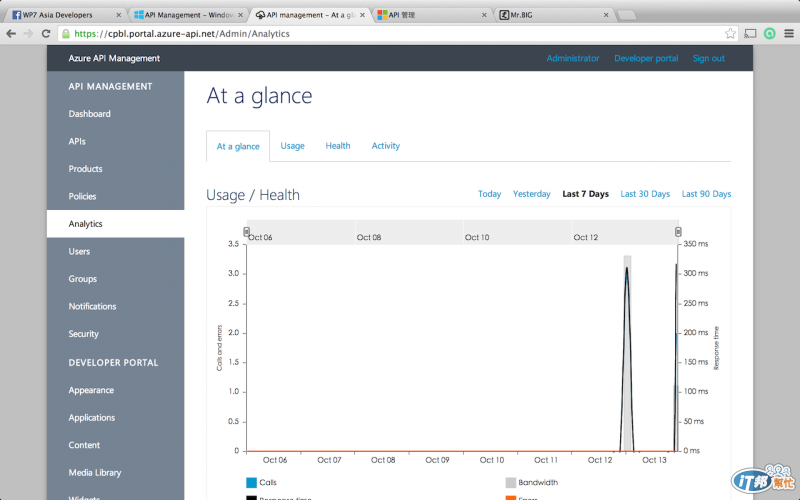
Task: Reload the page with the refresh icon
Action: click(x=46, y=34)
